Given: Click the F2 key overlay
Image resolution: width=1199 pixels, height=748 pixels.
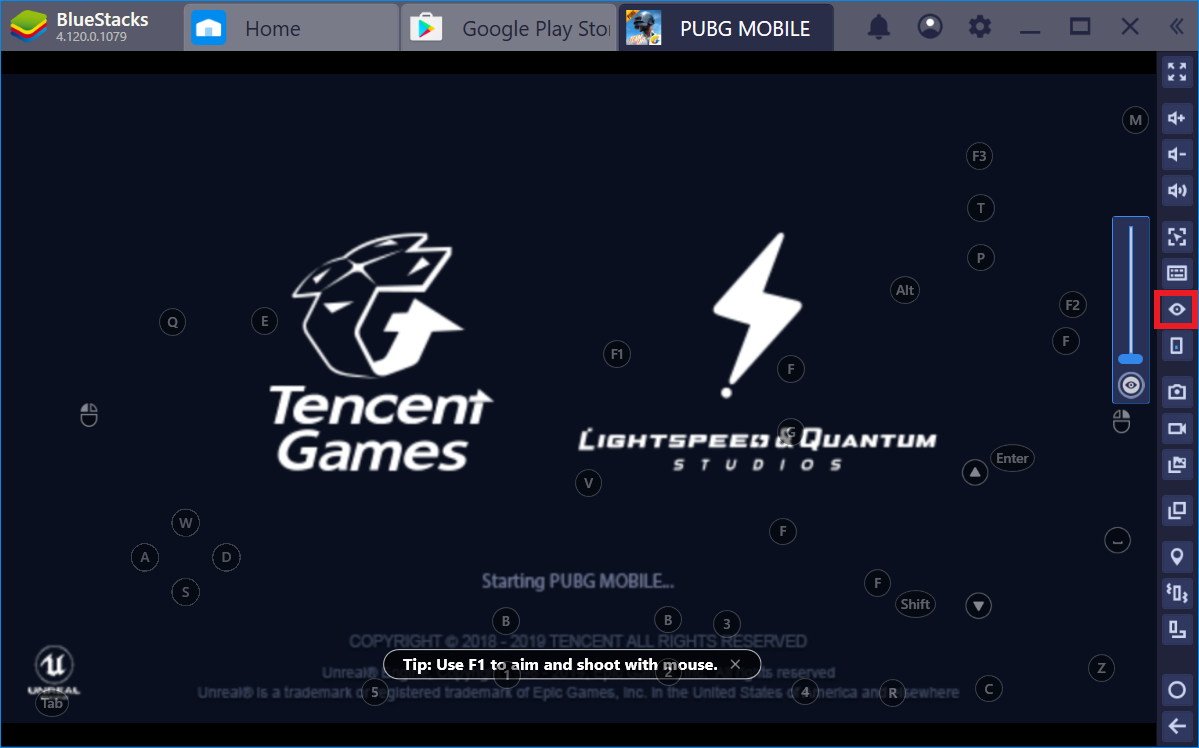Looking at the screenshot, I should pyautogui.click(x=1072, y=305).
